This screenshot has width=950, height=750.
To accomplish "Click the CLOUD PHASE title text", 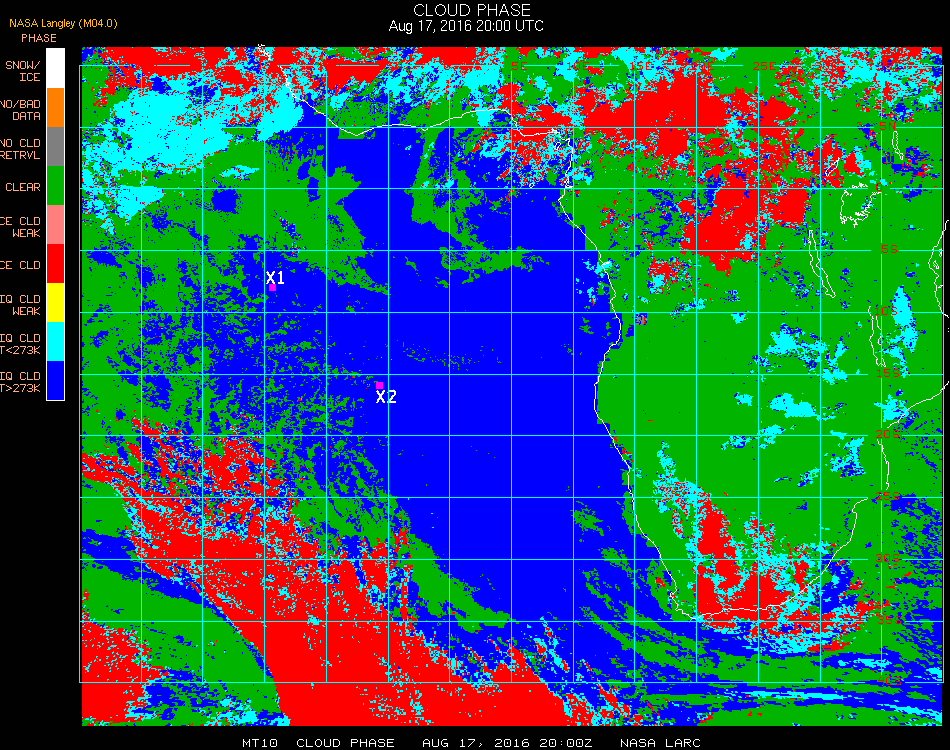I will 472,10.
